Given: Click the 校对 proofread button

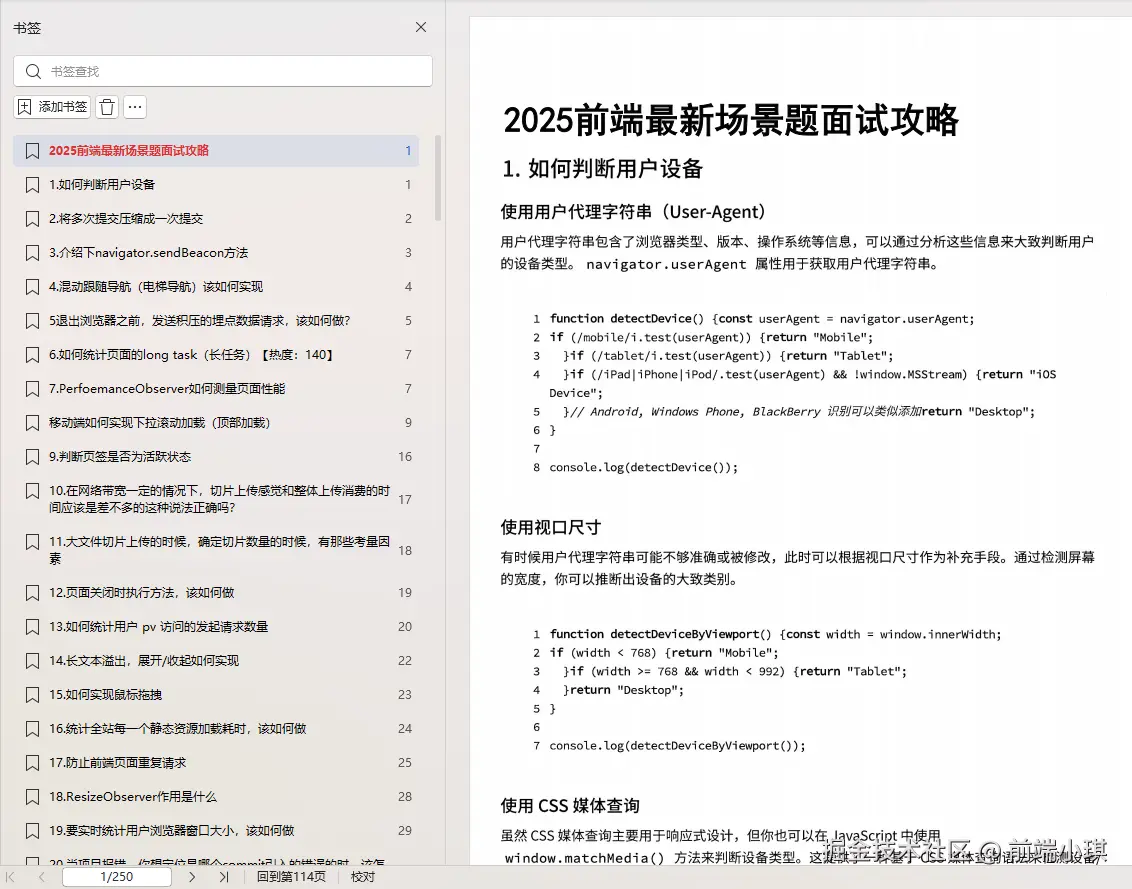Looking at the screenshot, I should pyautogui.click(x=362, y=876).
